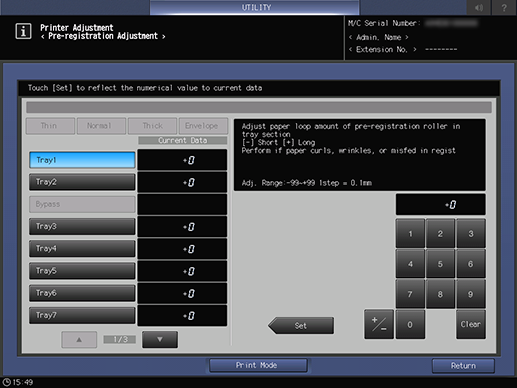
Task: Tap number 5 on the keypad
Action: tap(440, 264)
